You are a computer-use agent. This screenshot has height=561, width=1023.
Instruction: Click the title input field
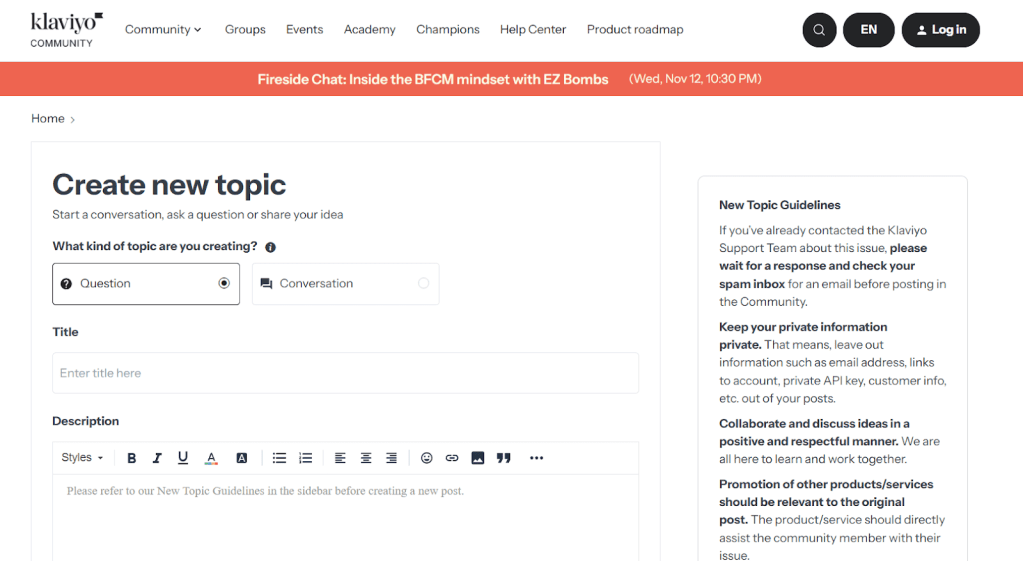coord(345,373)
